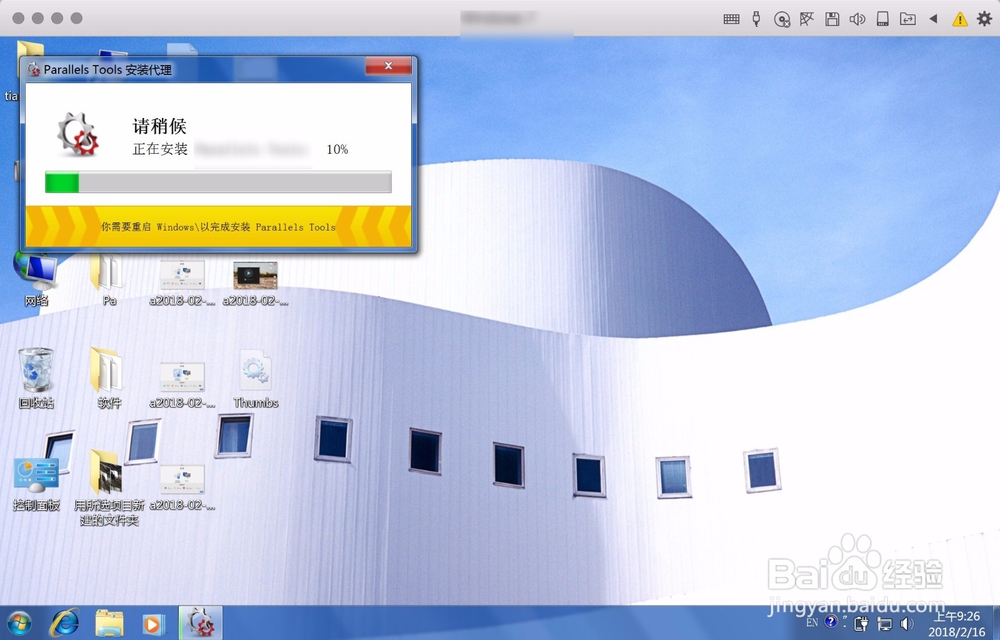The width and height of the screenshot is (1000, 640).
Task: Select the Thumbs file icon
Action: point(256,378)
